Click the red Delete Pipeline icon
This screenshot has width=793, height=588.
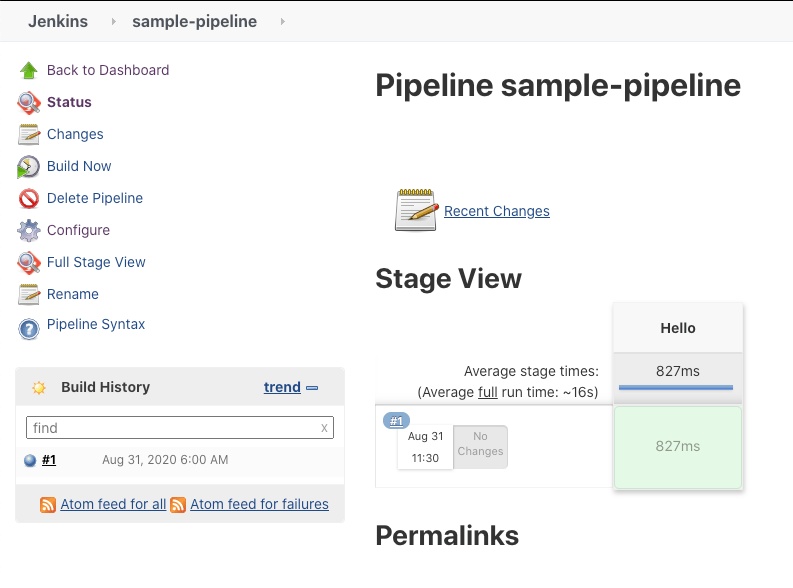(x=29, y=199)
